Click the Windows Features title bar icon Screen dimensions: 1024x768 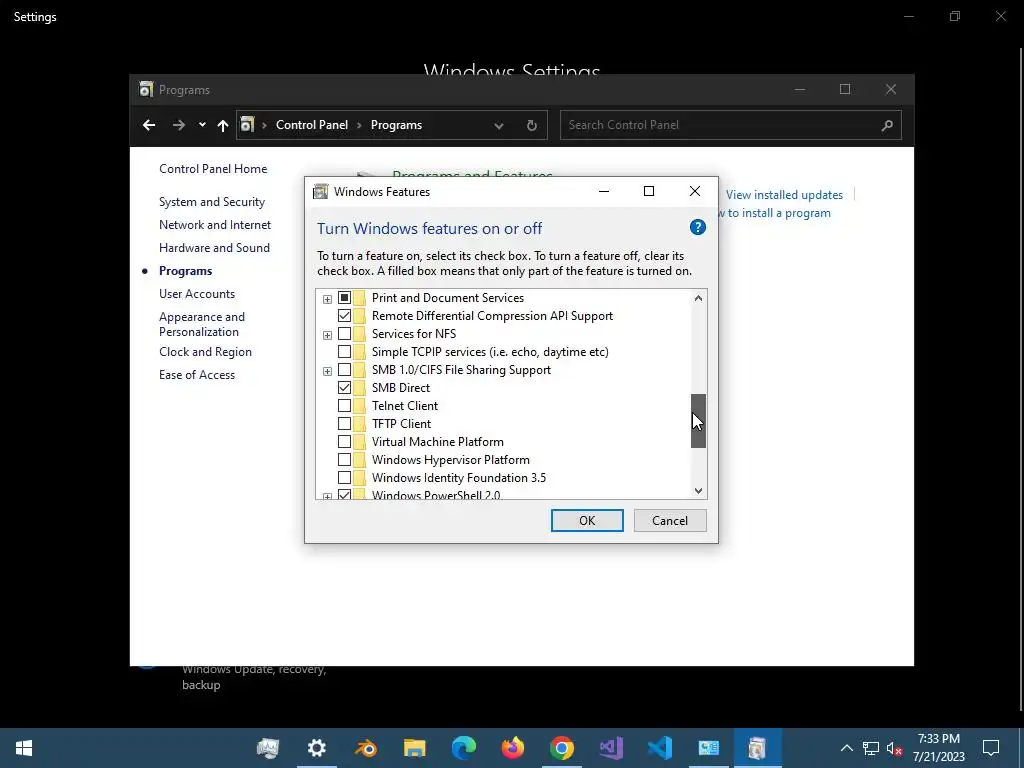pos(321,191)
